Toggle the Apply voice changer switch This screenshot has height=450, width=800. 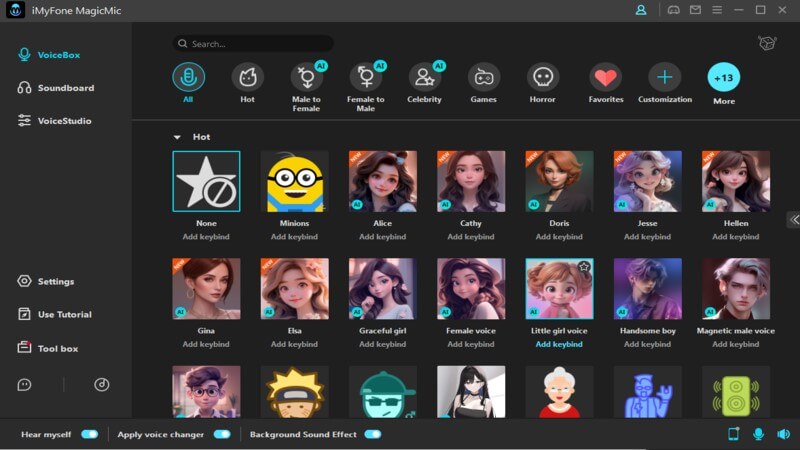click(x=222, y=434)
